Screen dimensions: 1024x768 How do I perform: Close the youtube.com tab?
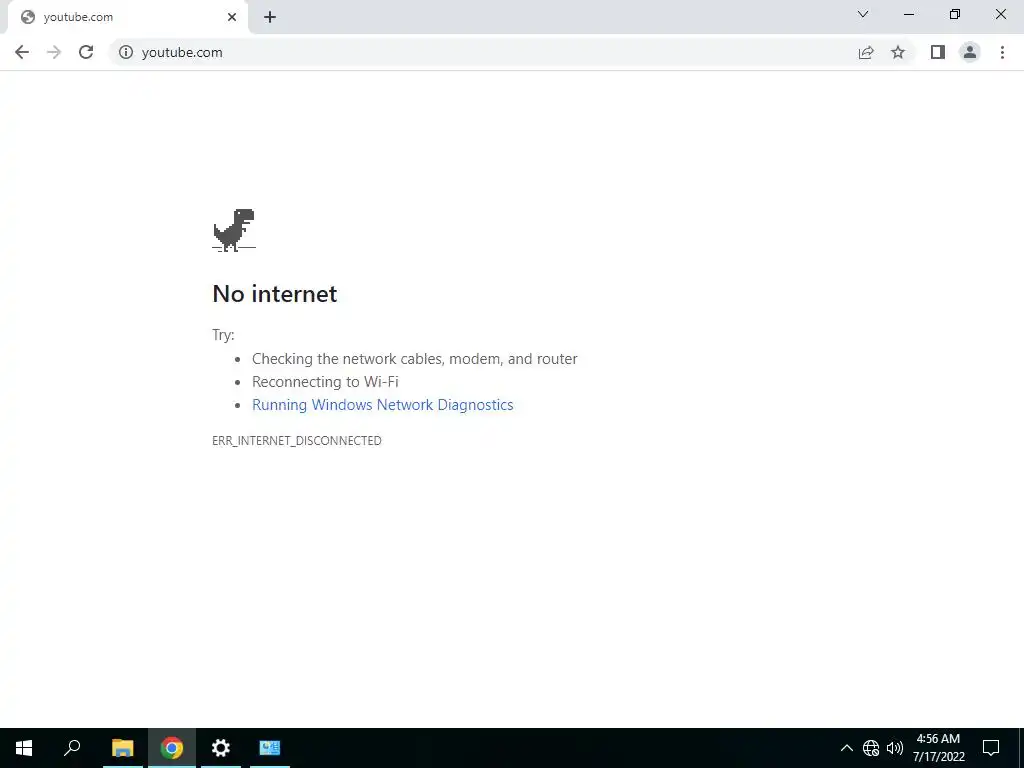tap(232, 17)
